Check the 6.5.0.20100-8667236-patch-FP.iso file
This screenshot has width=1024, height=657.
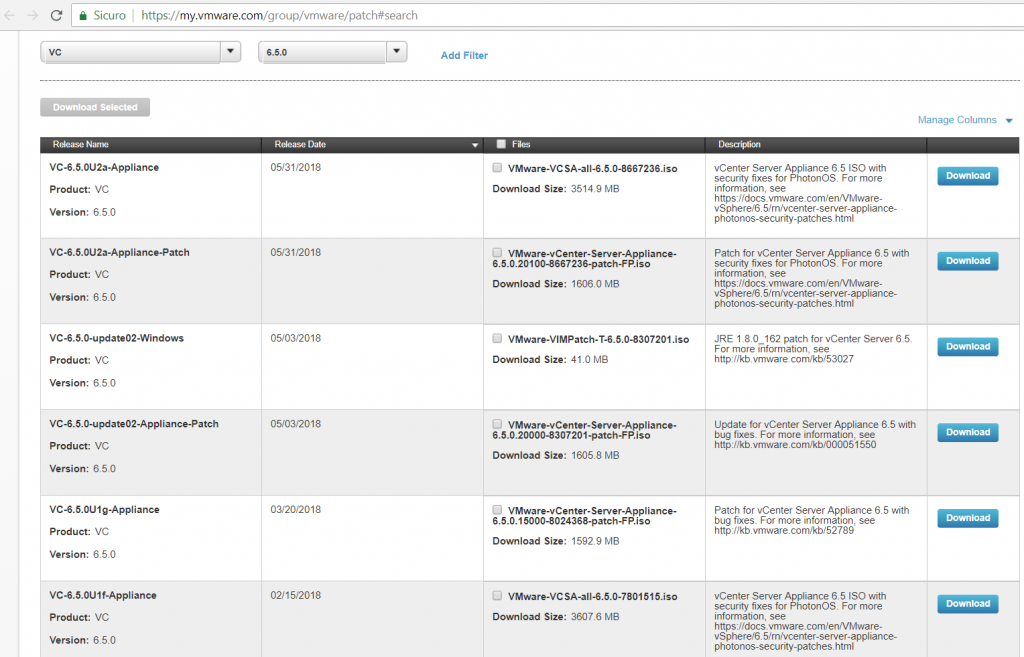coord(498,253)
